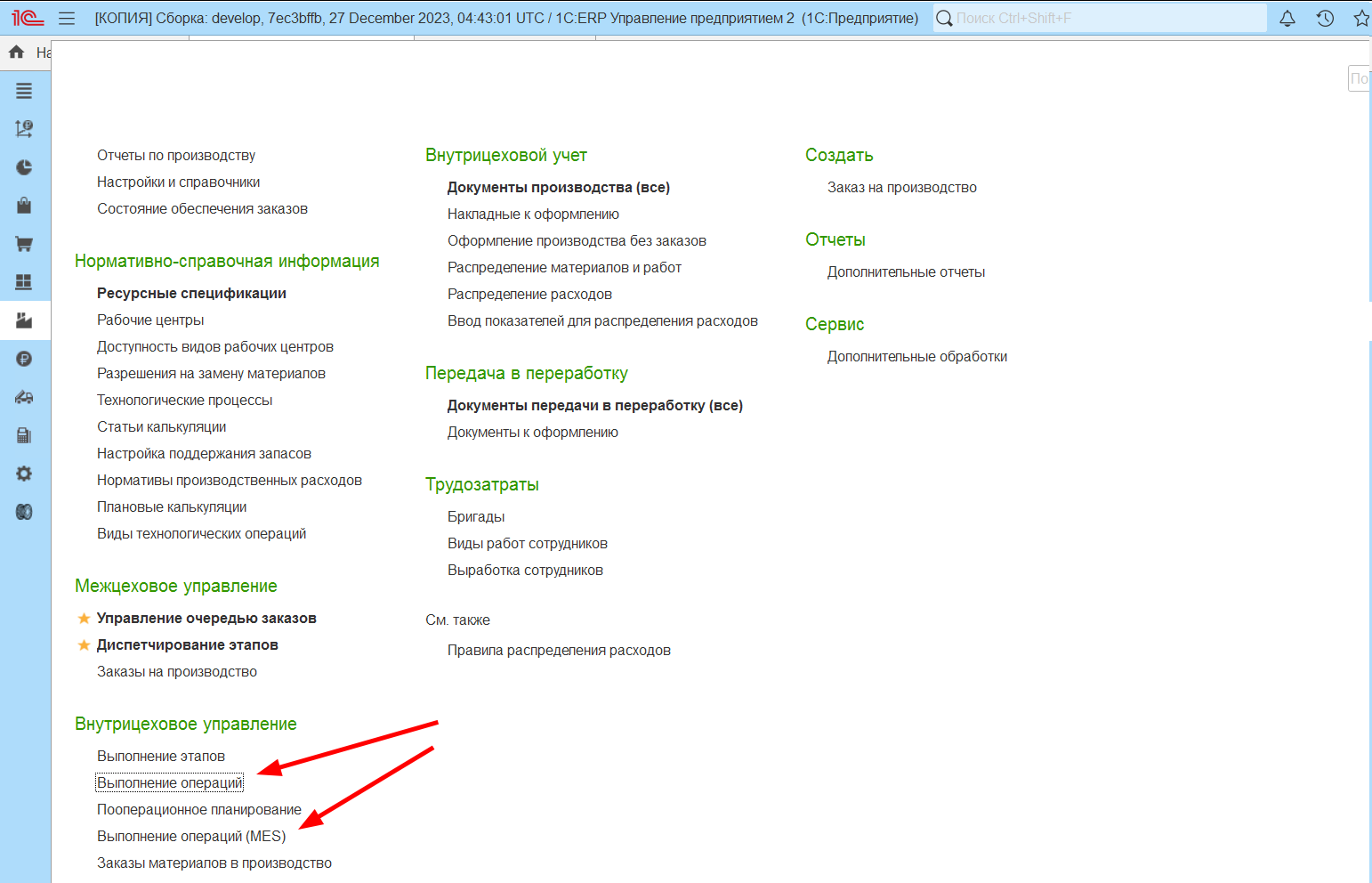This screenshot has height=883, width=1372.
Task: Open Выполнение этапов
Action: (x=161, y=756)
